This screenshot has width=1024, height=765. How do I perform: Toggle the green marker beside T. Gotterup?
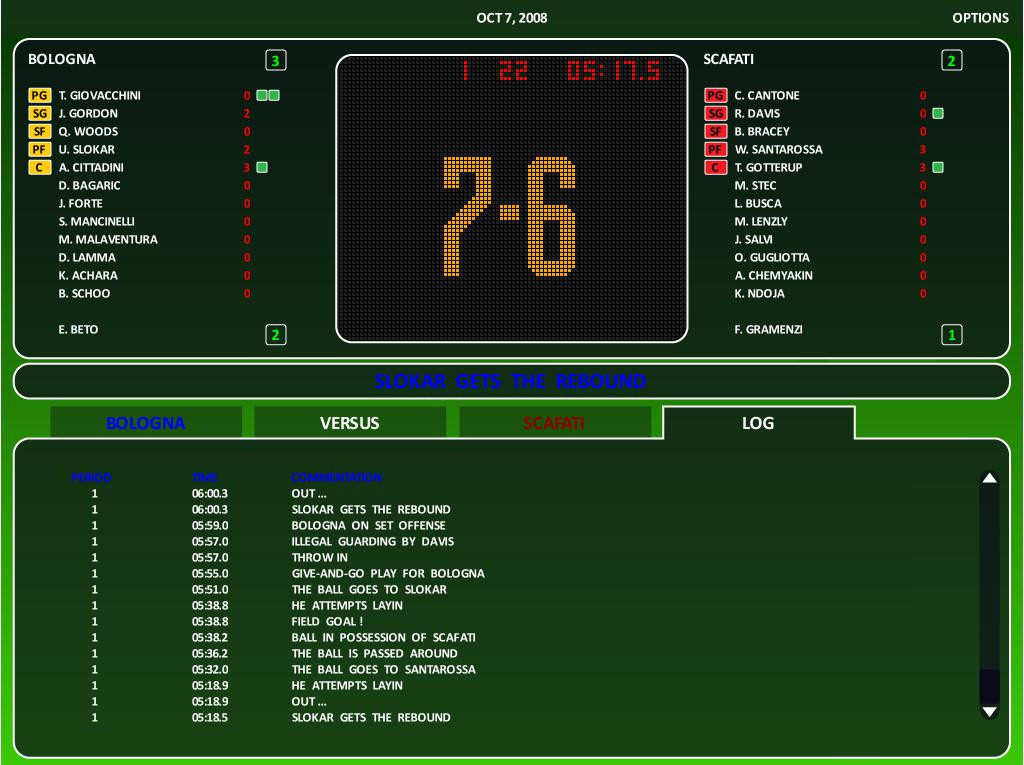(x=938, y=167)
